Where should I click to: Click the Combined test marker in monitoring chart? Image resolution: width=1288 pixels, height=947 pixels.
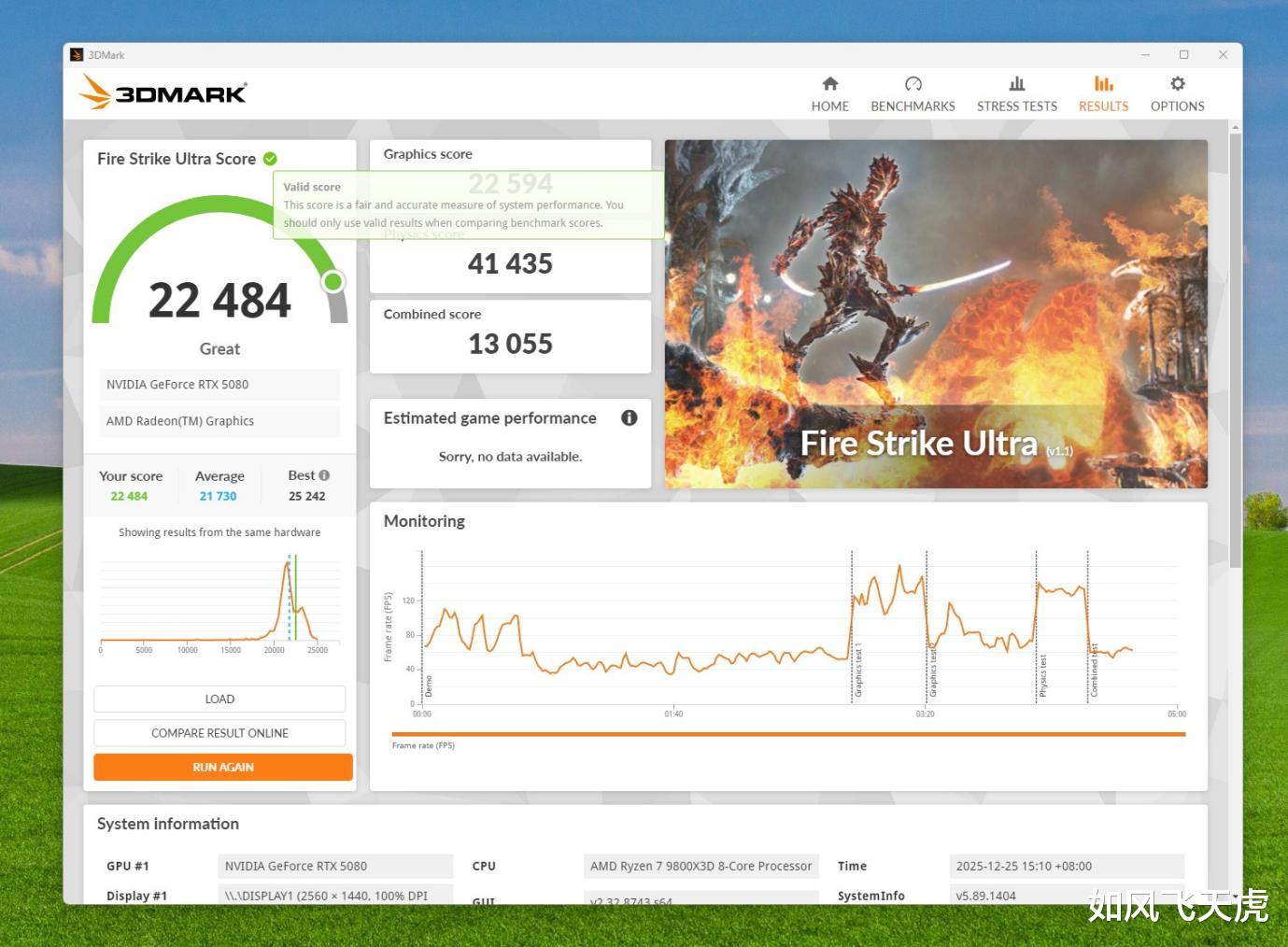(x=1095, y=671)
